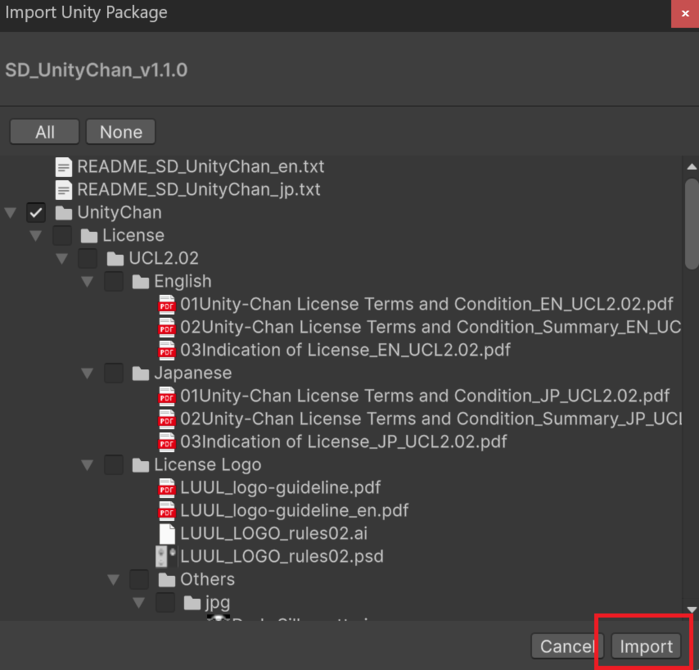
Task: Select the UCL2.02 folder label
Action: tap(164, 259)
